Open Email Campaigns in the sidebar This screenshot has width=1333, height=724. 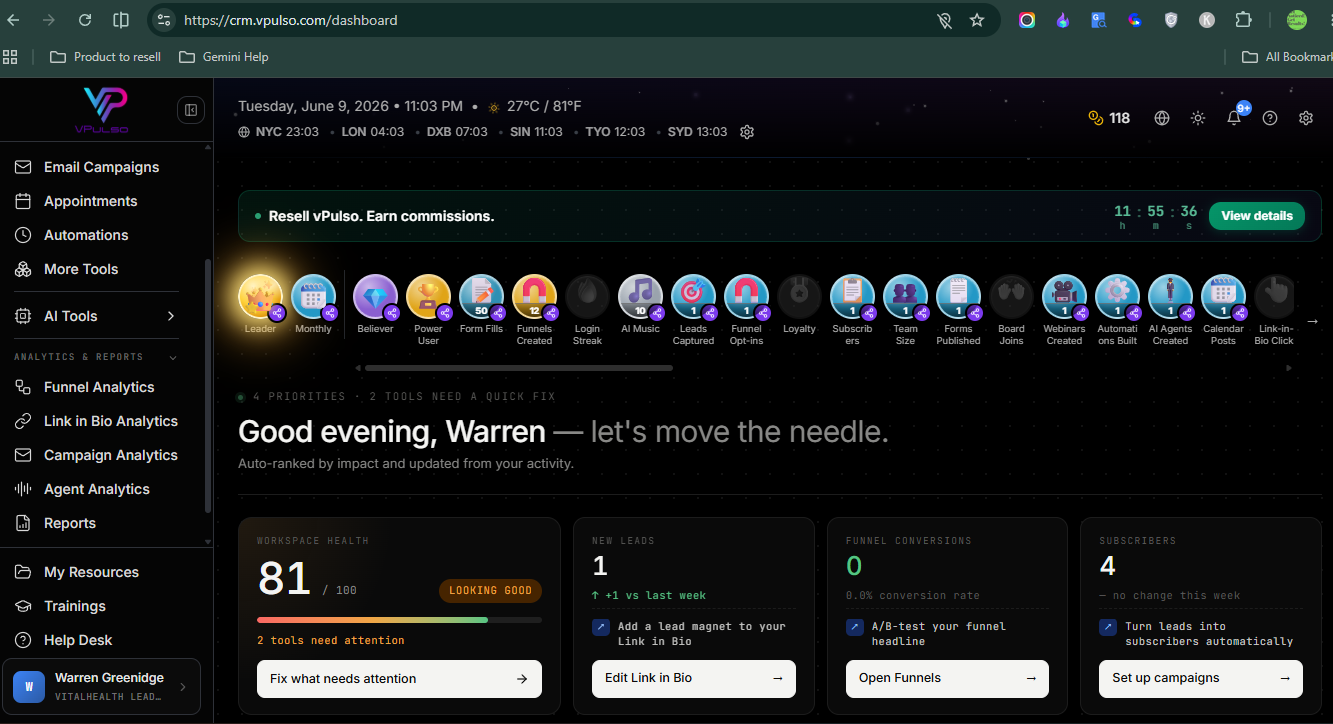click(x=101, y=167)
